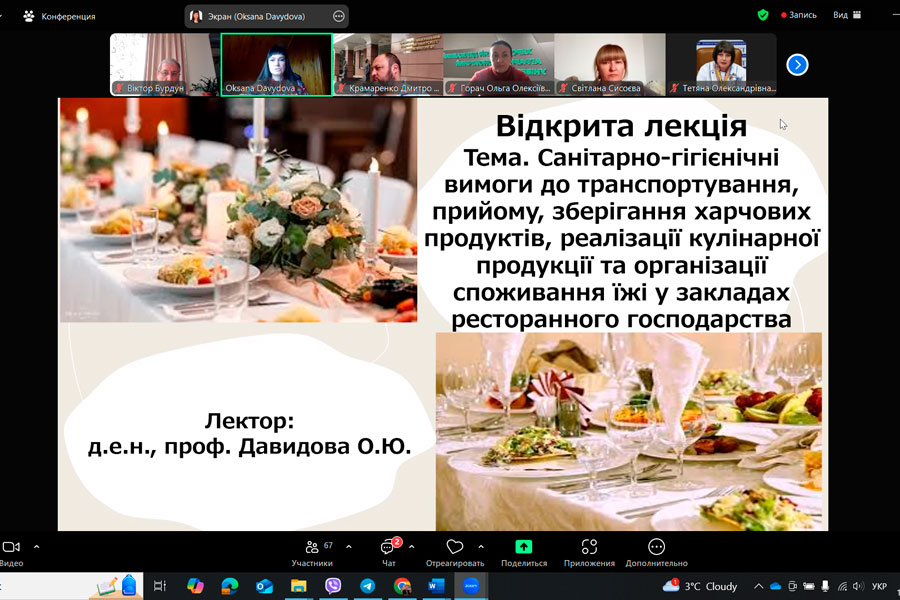
Task: Open more options on screen share tab
Action: point(339,17)
